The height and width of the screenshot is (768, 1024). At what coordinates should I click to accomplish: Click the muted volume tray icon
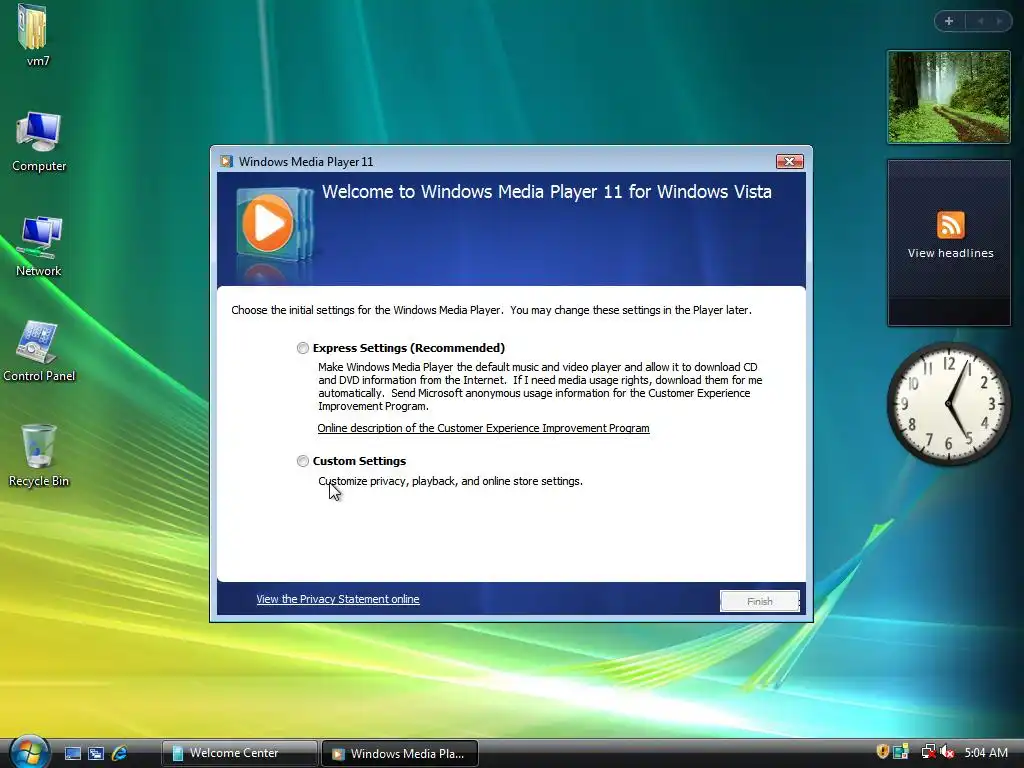947,752
